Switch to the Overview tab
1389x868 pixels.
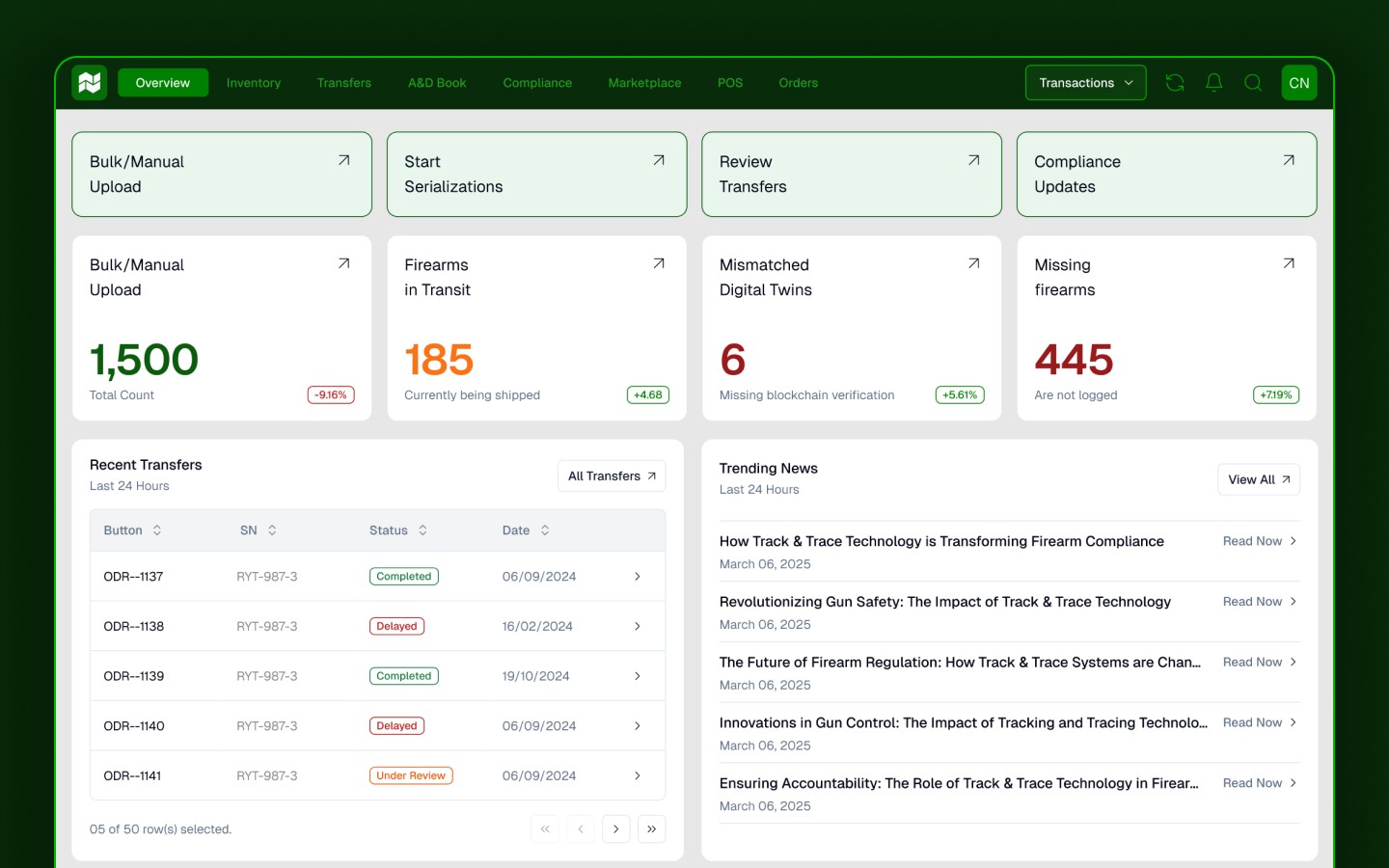point(163,83)
